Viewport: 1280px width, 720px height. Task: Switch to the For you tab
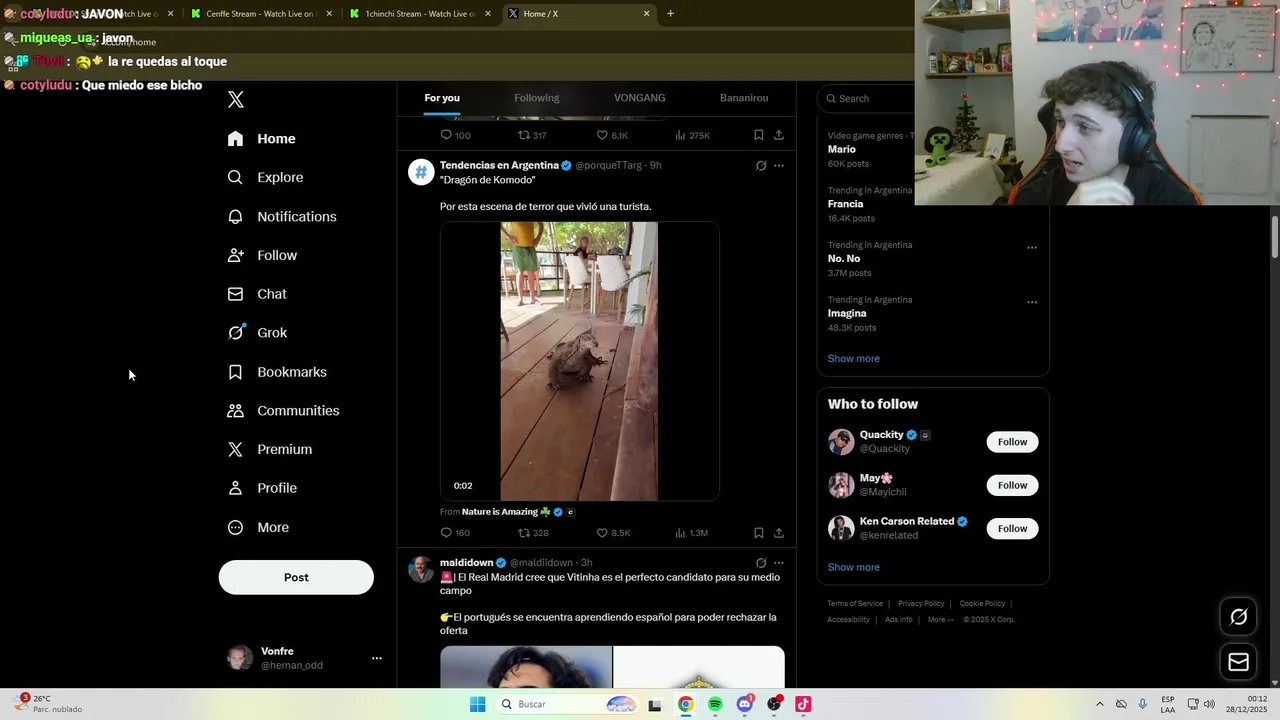pos(442,98)
